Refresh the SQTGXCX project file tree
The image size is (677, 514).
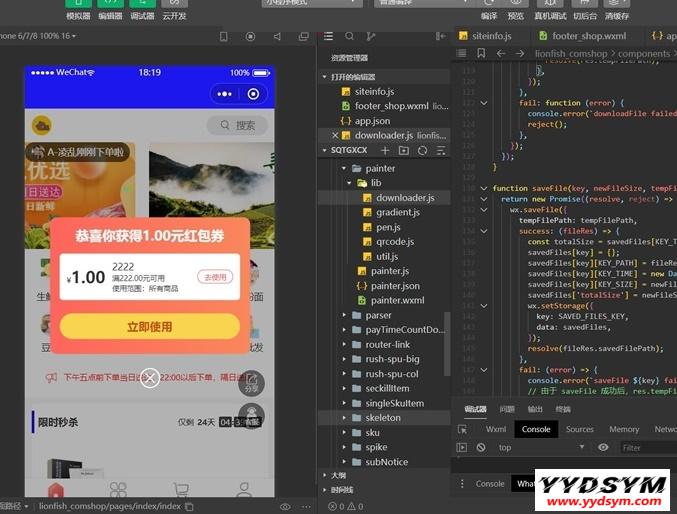pyautogui.click(x=421, y=150)
